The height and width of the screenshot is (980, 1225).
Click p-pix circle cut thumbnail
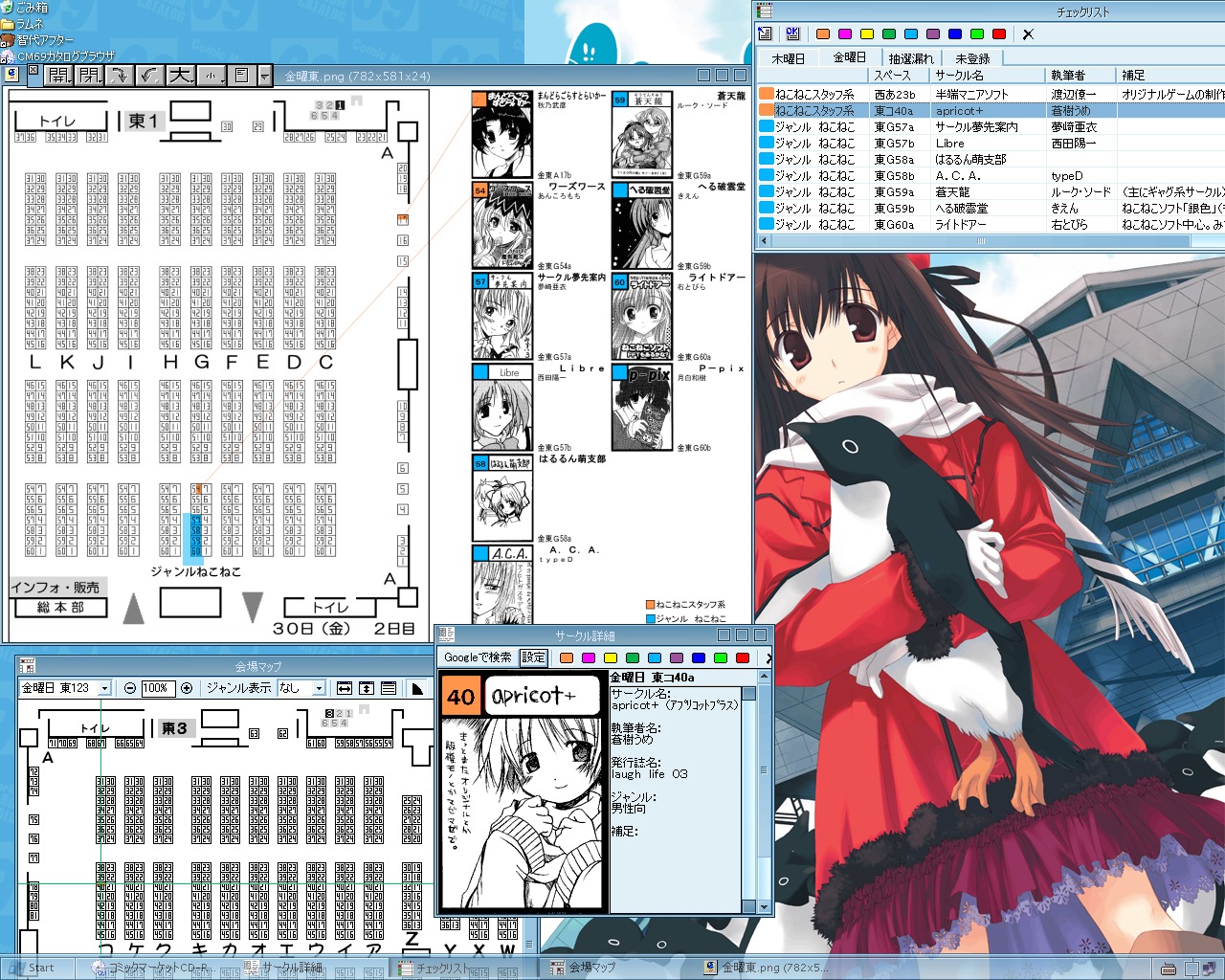(641, 407)
